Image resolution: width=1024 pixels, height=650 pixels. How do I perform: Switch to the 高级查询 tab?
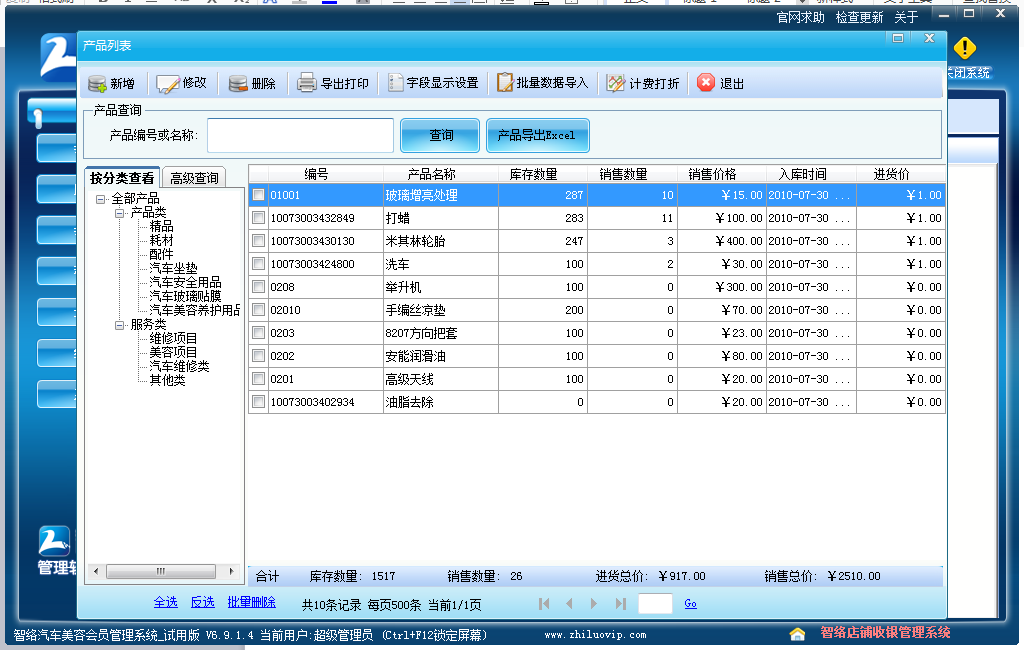point(194,178)
